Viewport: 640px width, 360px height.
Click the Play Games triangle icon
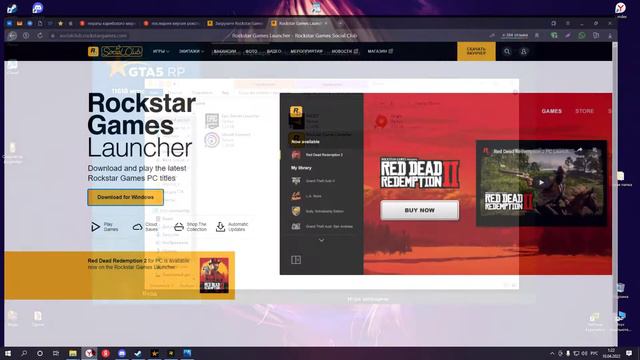(95, 227)
